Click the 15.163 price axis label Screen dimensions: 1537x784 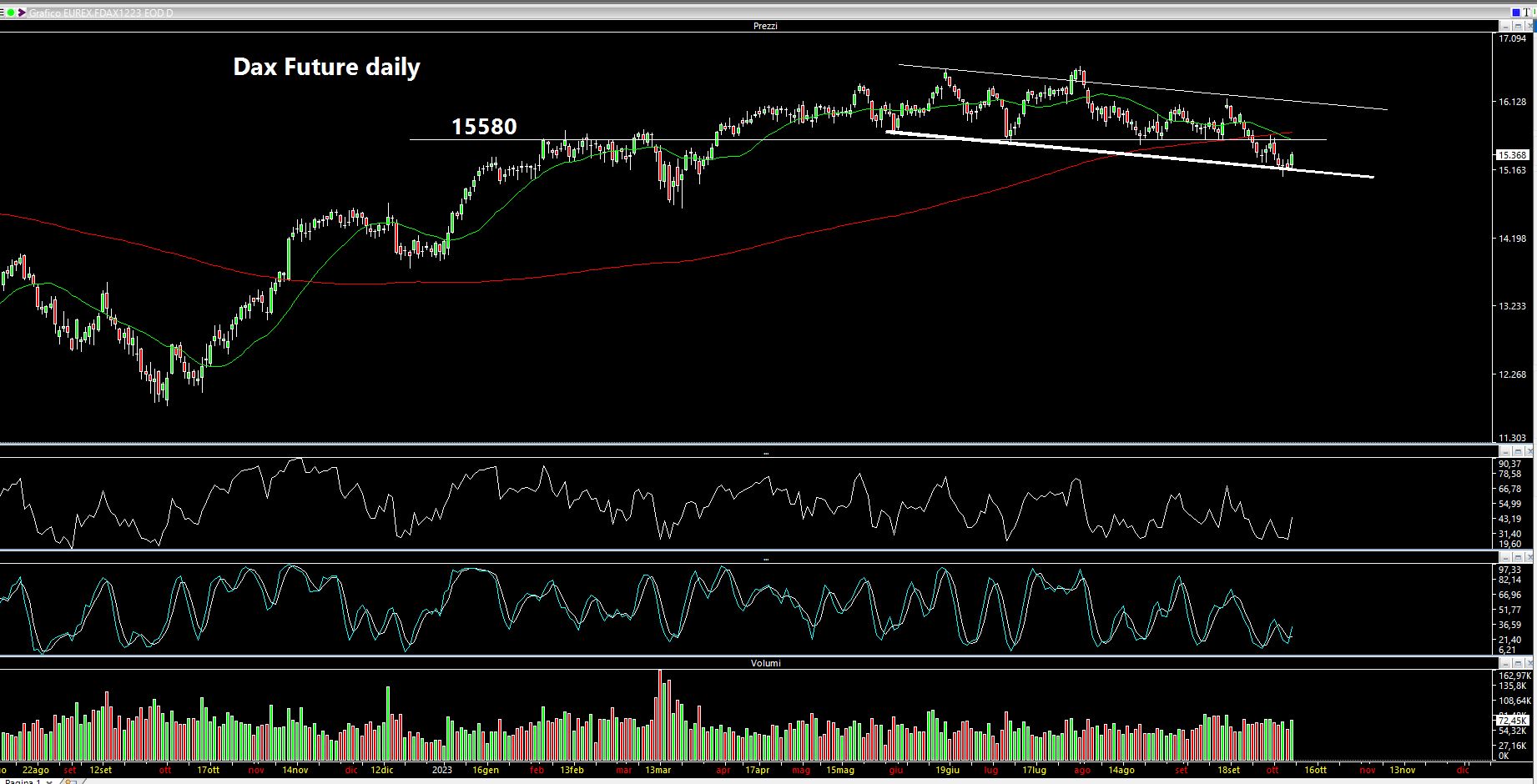click(x=1512, y=170)
